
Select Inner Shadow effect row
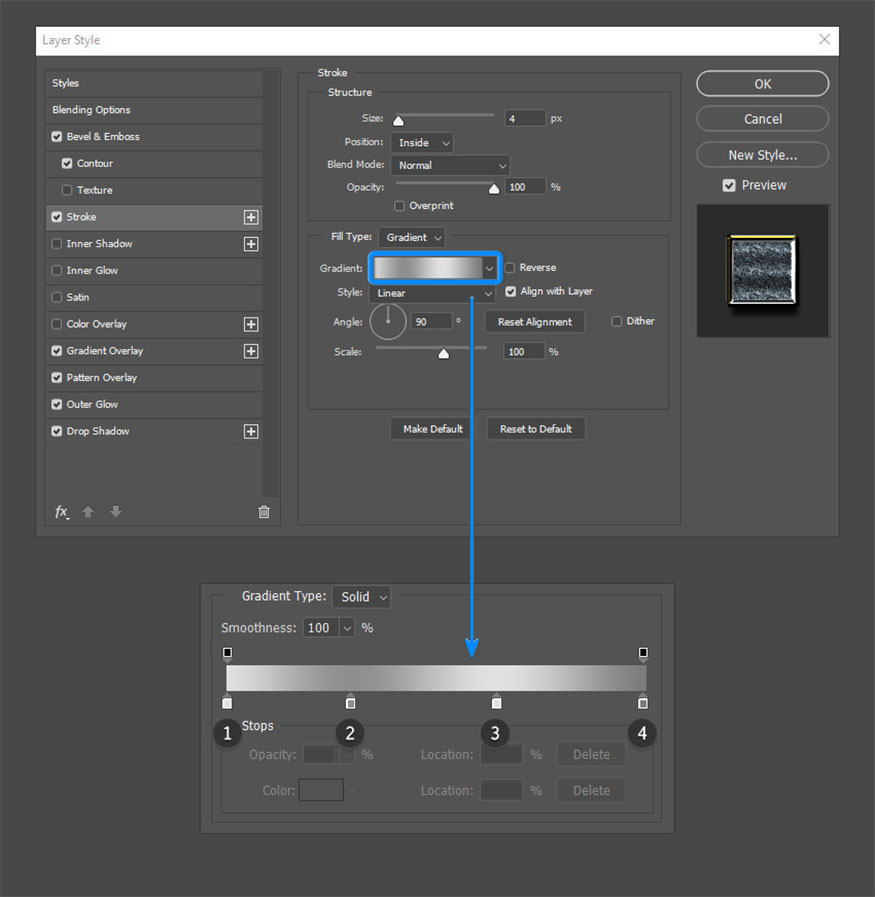pos(154,244)
